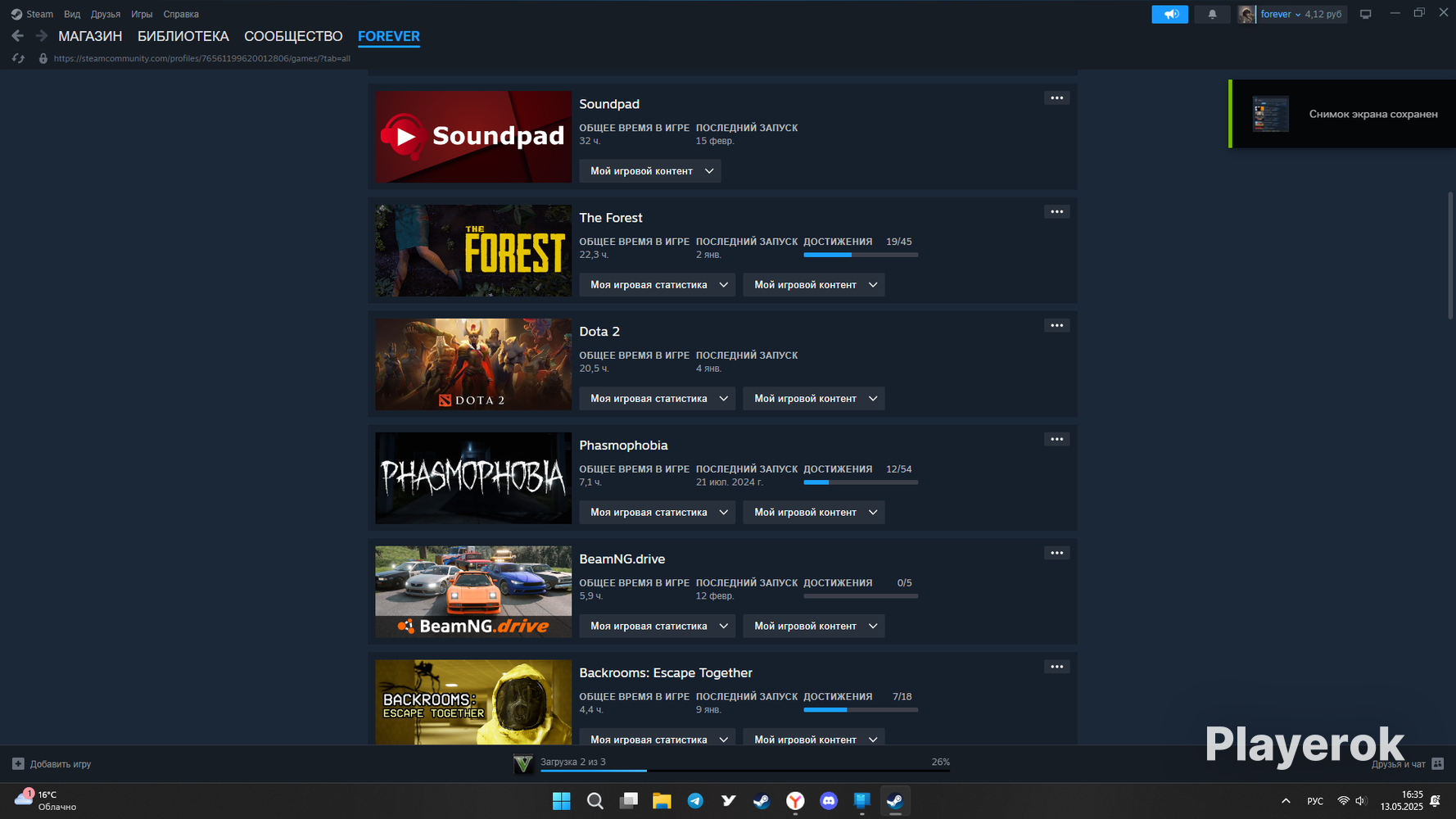Open more options for Backrooms: Escape Together
Image resolution: width=1456 pixels, height=819 pixels.
1057,667
